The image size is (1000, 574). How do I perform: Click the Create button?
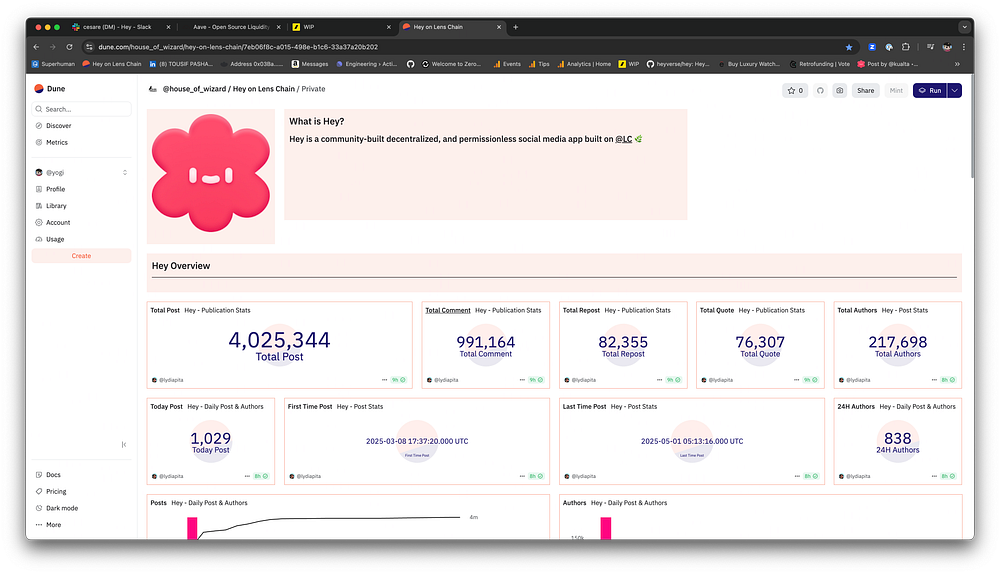81,256
